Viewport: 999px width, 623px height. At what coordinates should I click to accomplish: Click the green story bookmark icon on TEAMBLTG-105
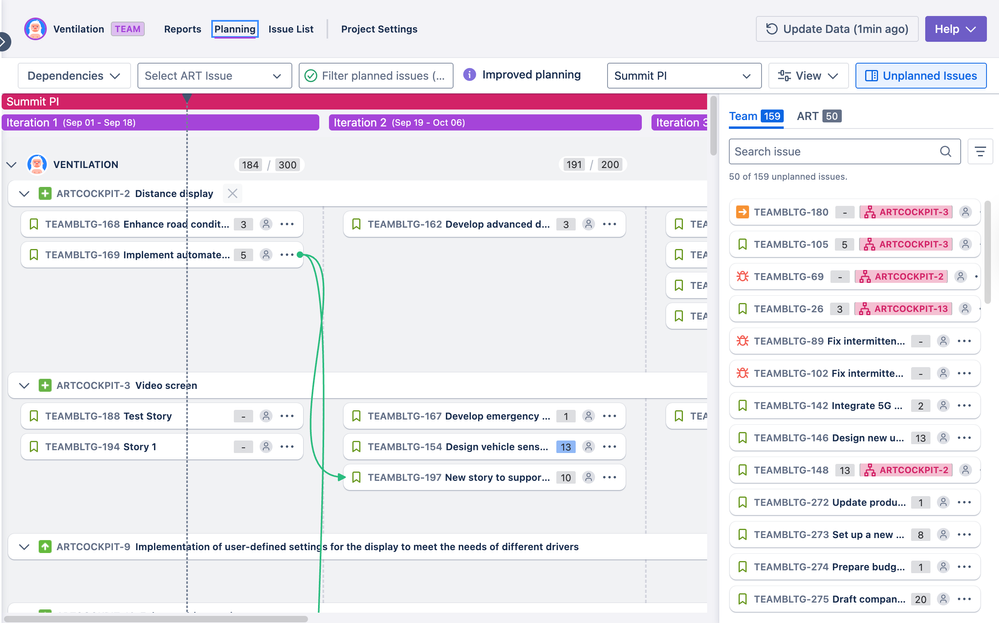point(741,244)
